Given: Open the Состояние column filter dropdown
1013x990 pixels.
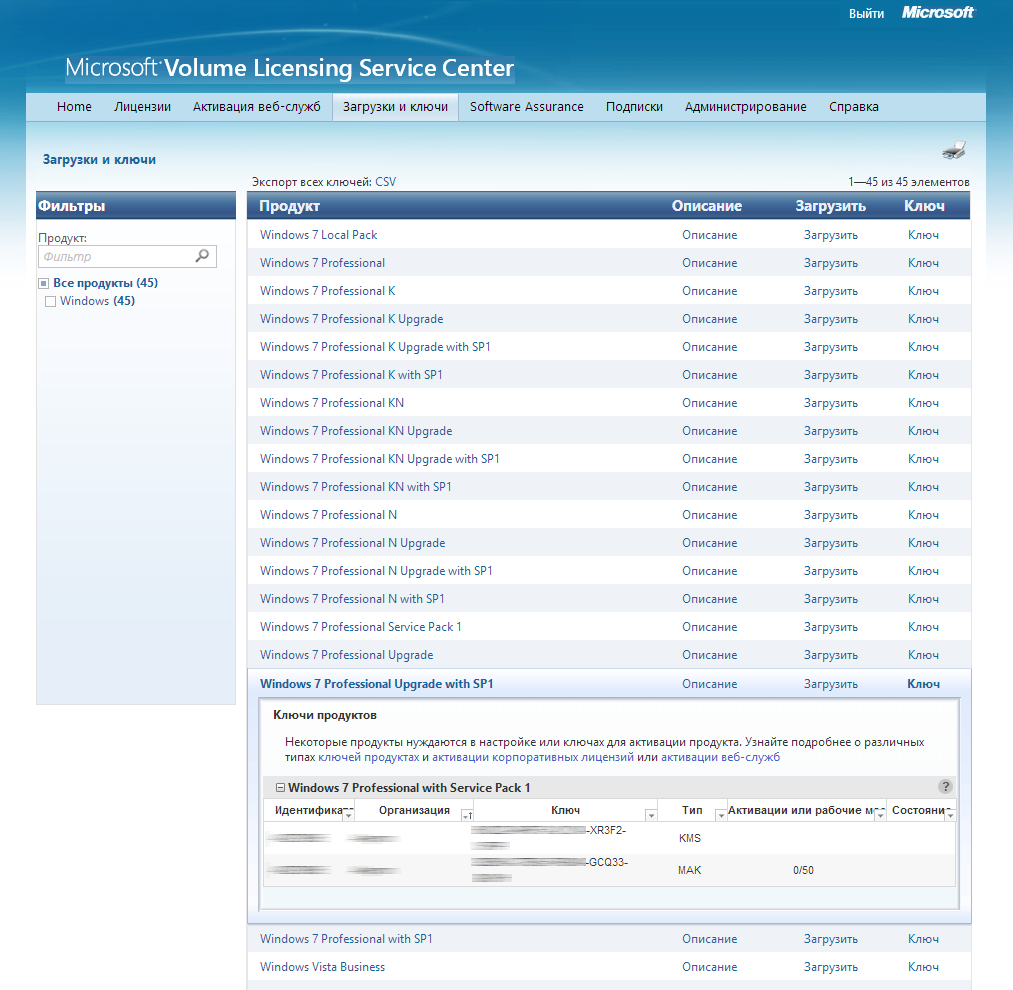Looking at the screenshot, I should pyautogui.click(x=950, y=816).
